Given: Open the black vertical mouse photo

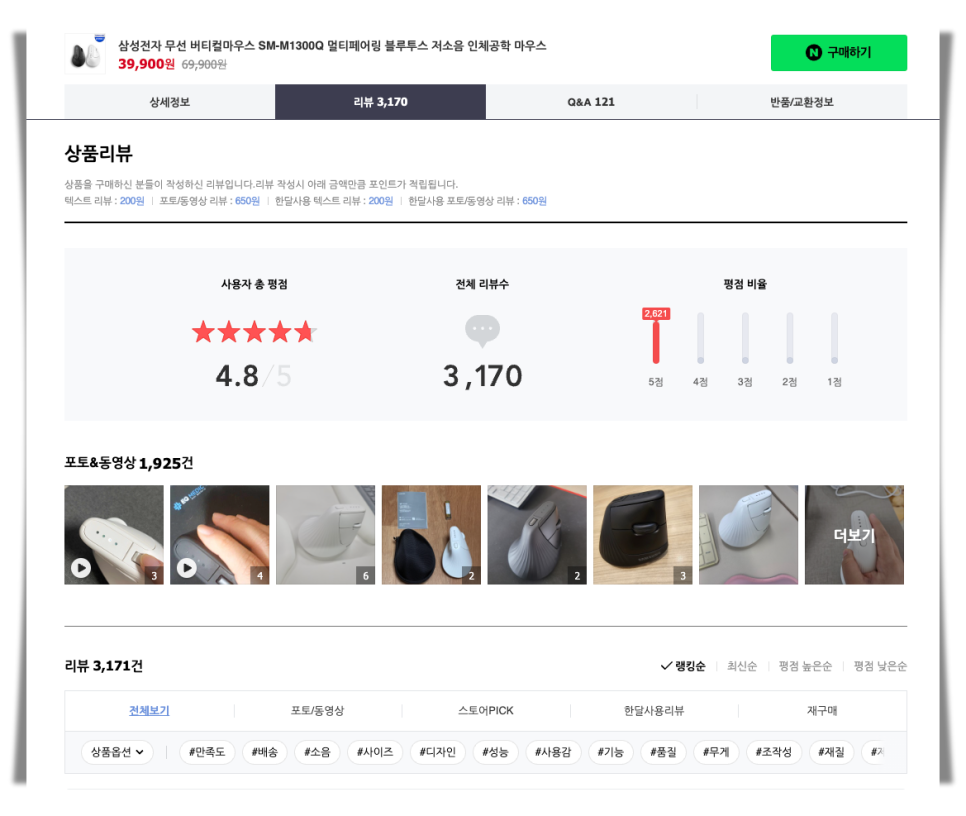Looking at the screenshot, I should click(643, 535).
